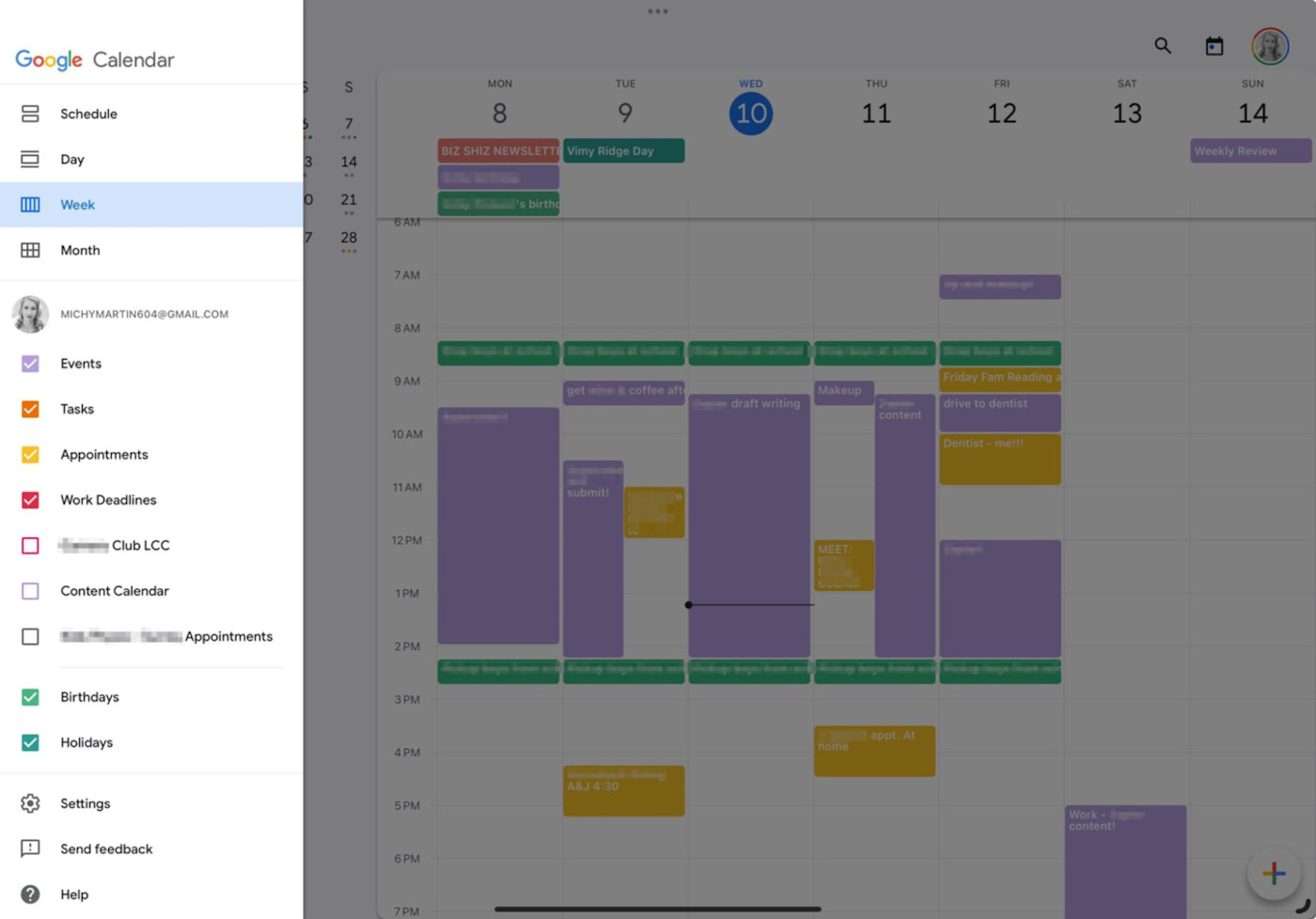Select Sunday 14 day header
Image resolution: width=1316 pixels, height=919 pixels.
[x=1253, y=105]
